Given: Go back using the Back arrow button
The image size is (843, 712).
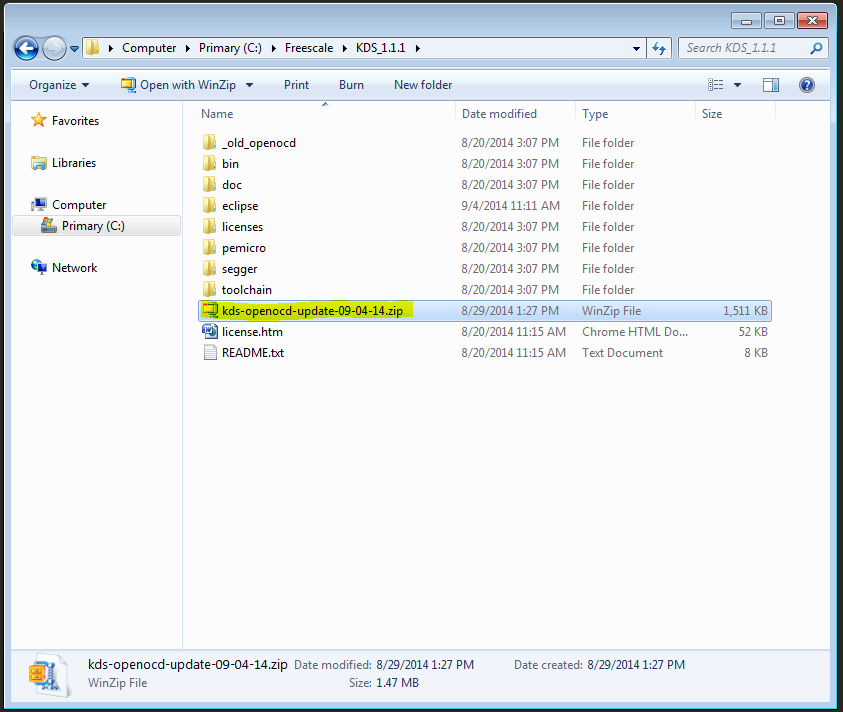Looking at the screenshot, I should [x=26, y=48].
